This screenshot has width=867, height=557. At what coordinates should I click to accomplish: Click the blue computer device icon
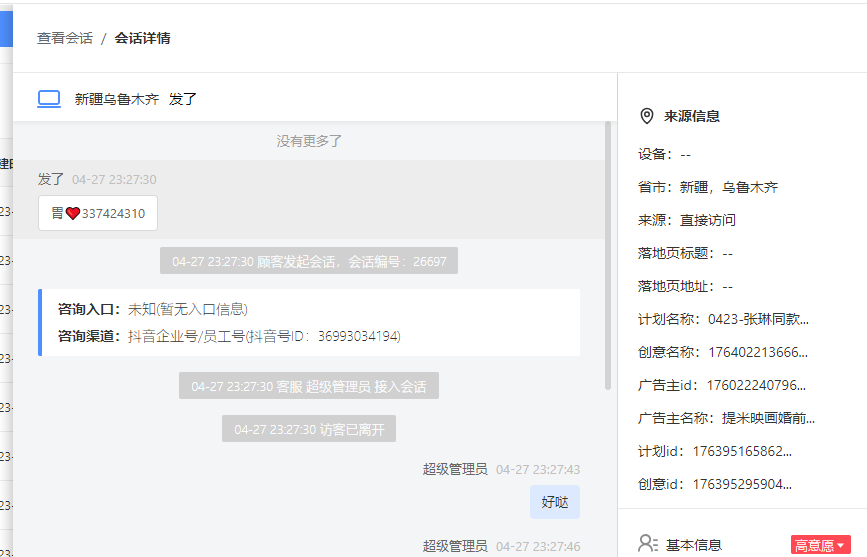pyautogui.click(x=49, y=99)
